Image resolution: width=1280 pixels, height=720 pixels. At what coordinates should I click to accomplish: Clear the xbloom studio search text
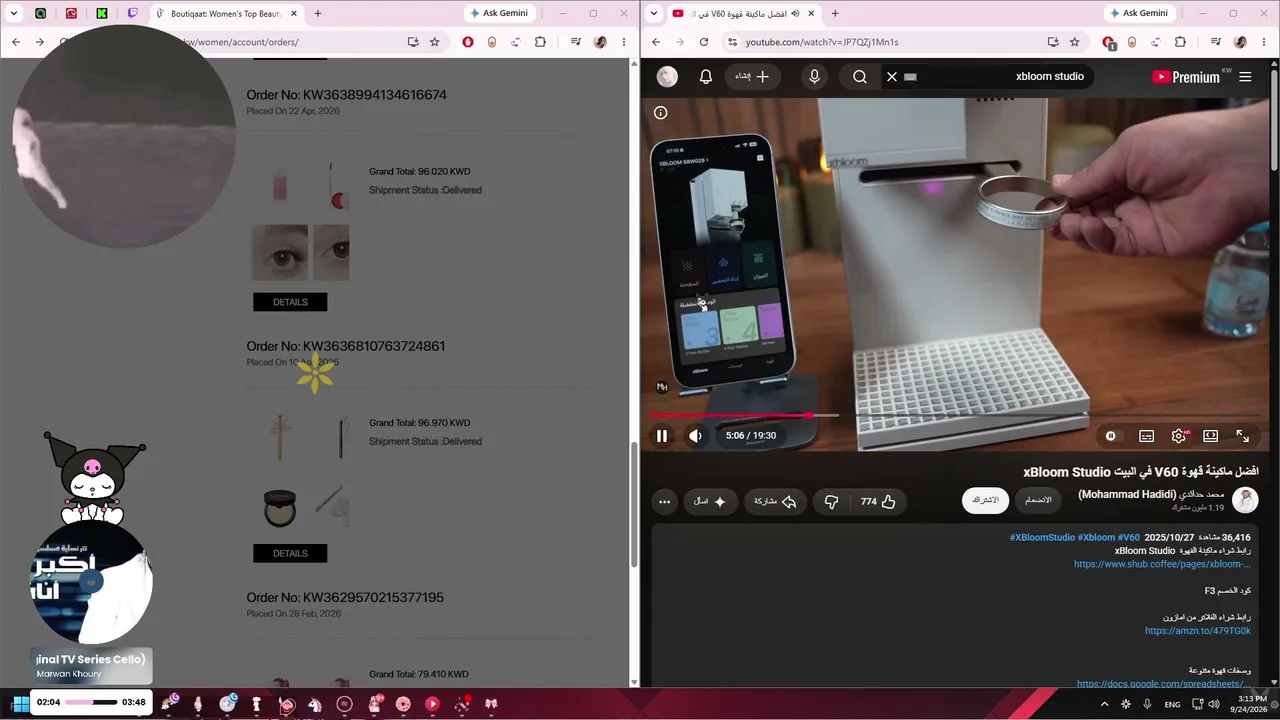(892, 77)
